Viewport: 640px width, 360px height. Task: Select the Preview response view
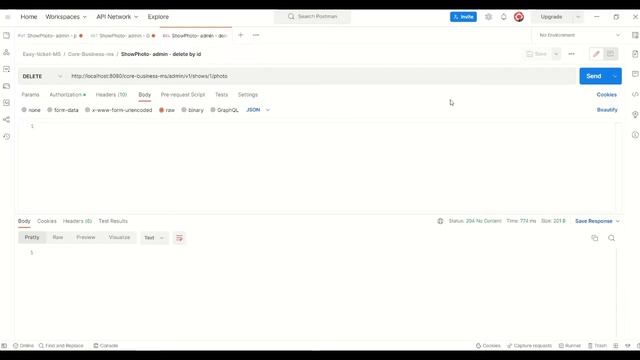86,238
